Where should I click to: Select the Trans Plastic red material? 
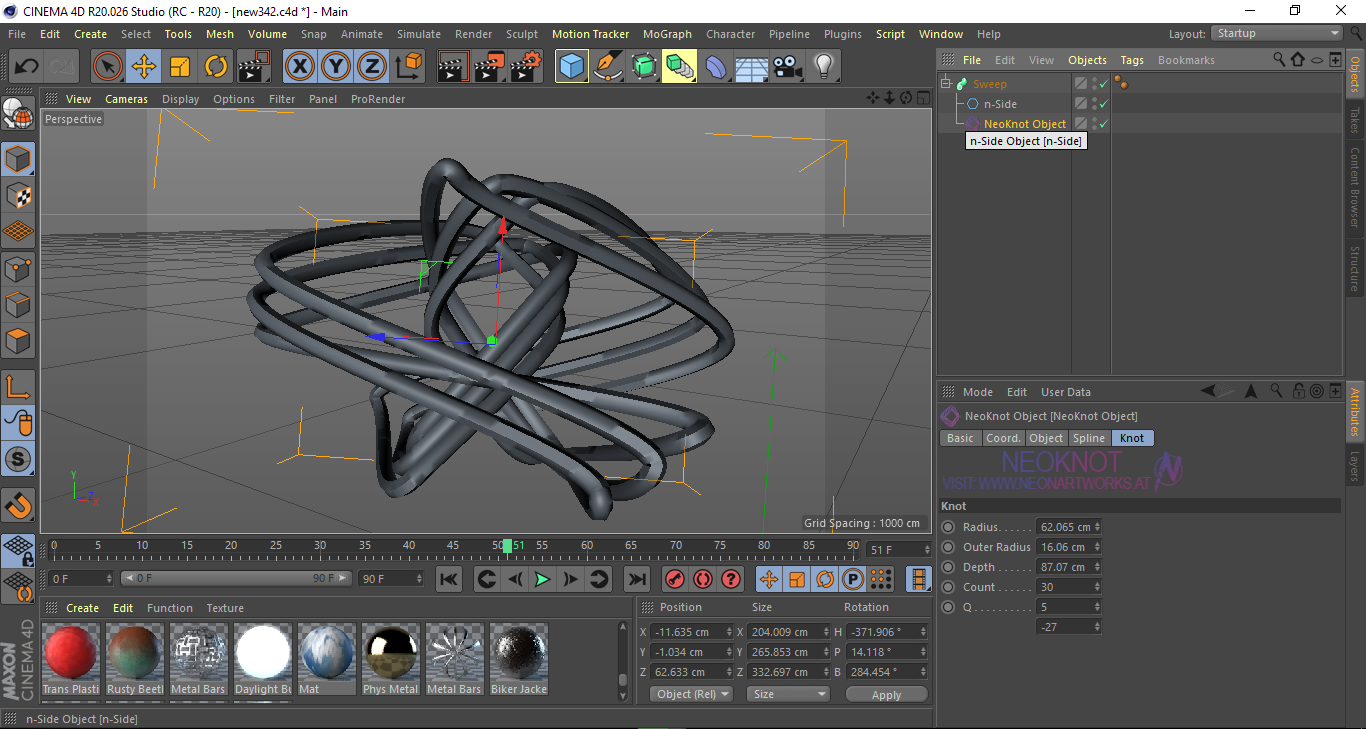coord(71,659)
